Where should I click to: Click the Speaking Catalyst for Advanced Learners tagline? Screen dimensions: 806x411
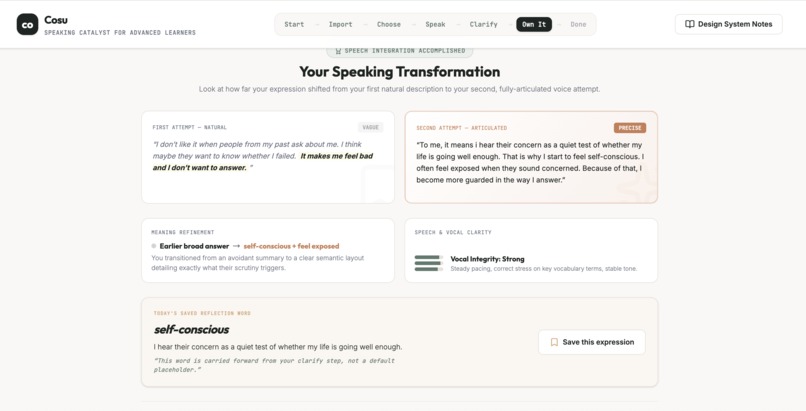(x=120, y=32)
